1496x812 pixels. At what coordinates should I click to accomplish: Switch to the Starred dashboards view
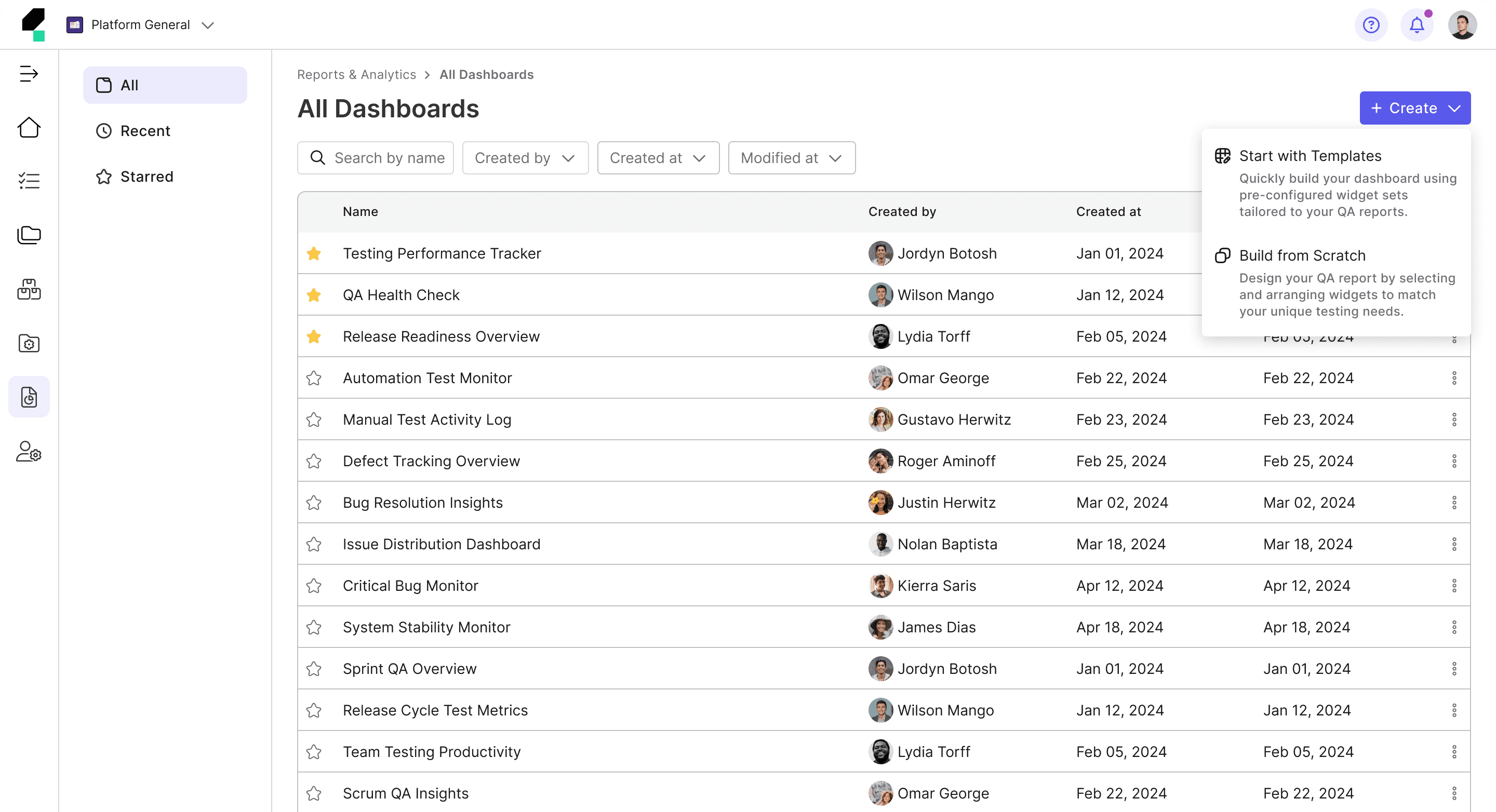tap(146, 177)
